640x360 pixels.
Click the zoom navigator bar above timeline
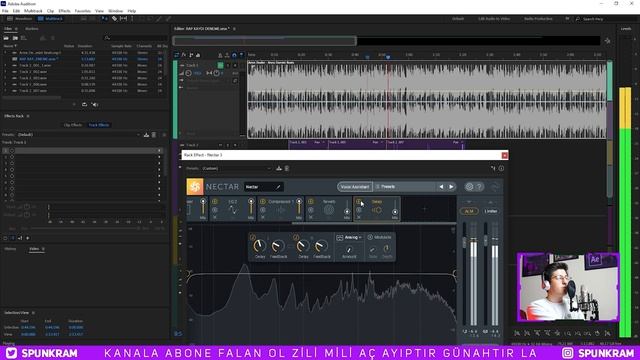point(264,40)
